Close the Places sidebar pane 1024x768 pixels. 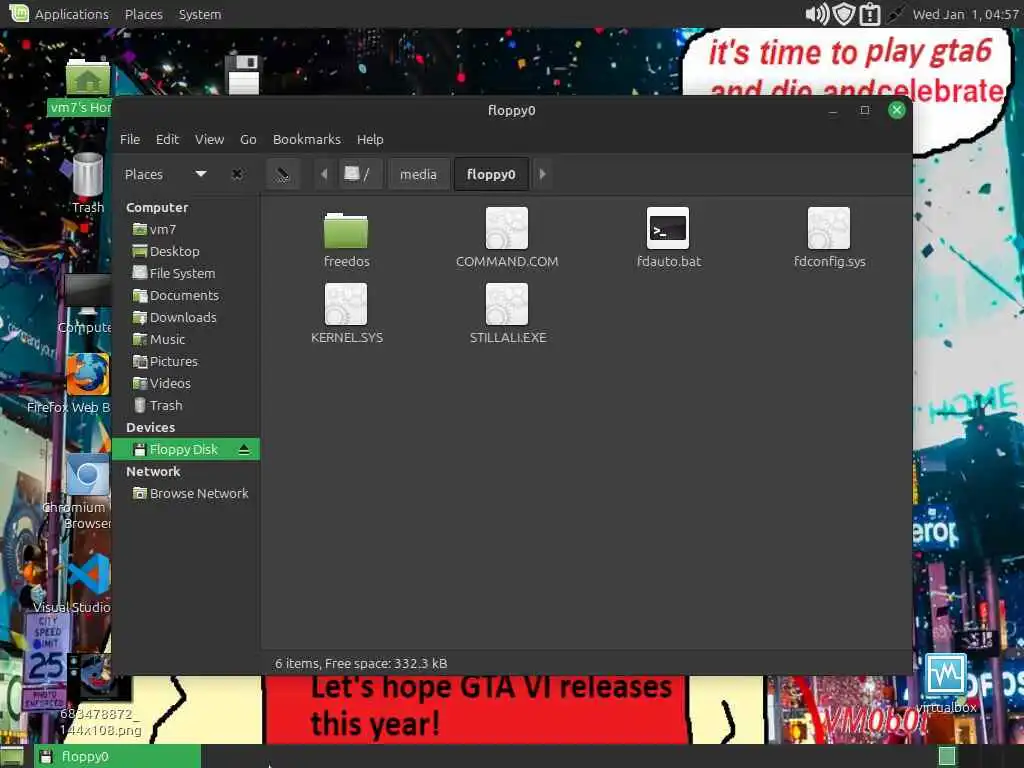[237, 174]
